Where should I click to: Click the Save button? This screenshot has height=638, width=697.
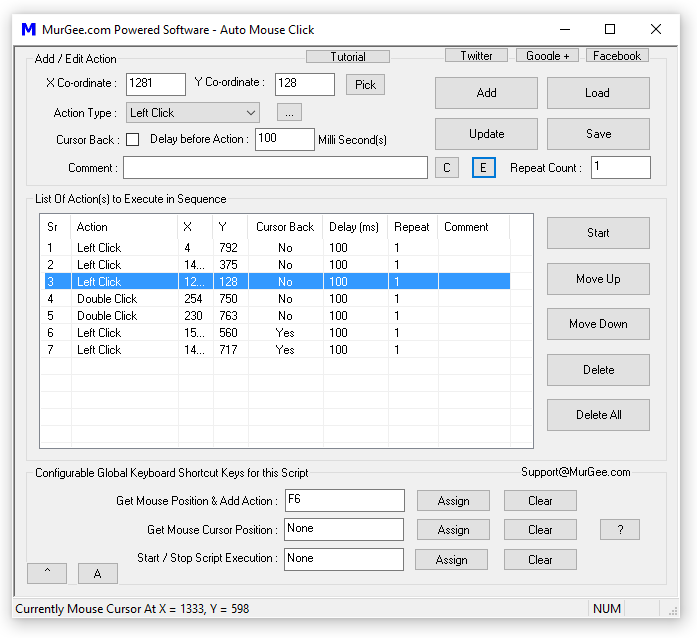[598, 134]
